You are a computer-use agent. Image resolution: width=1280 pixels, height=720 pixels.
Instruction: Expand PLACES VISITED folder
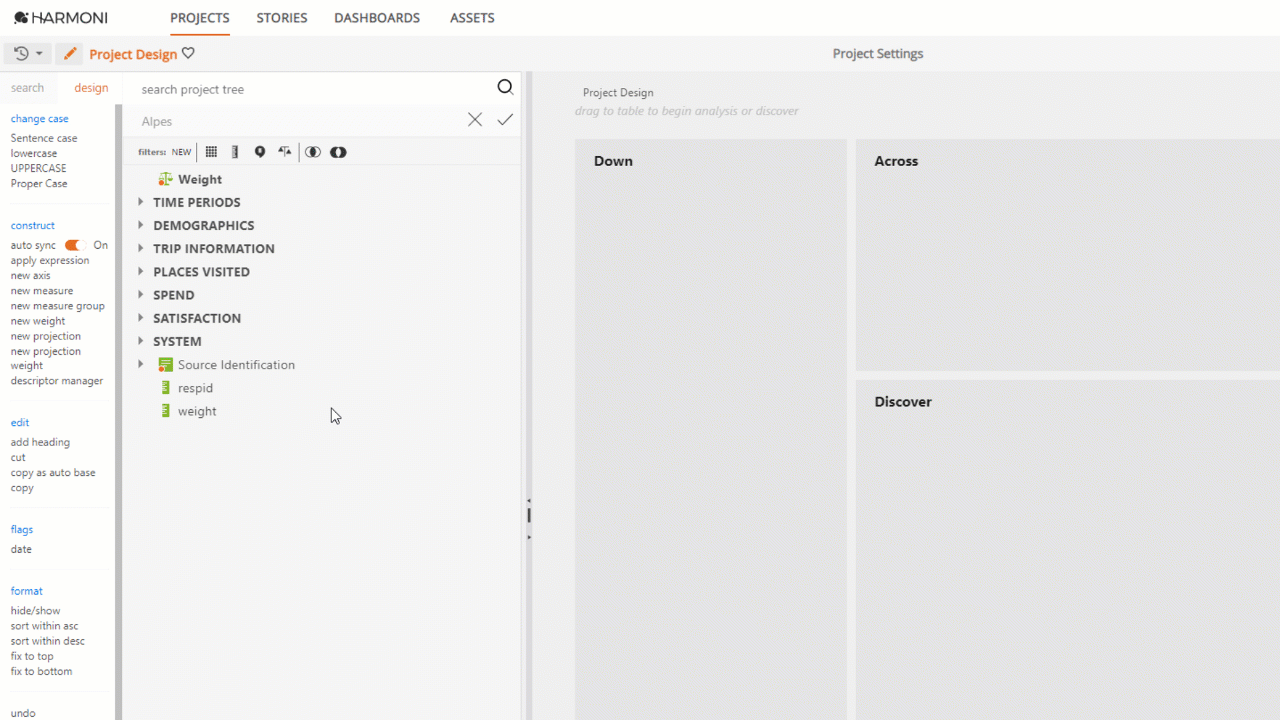(141, 271)
